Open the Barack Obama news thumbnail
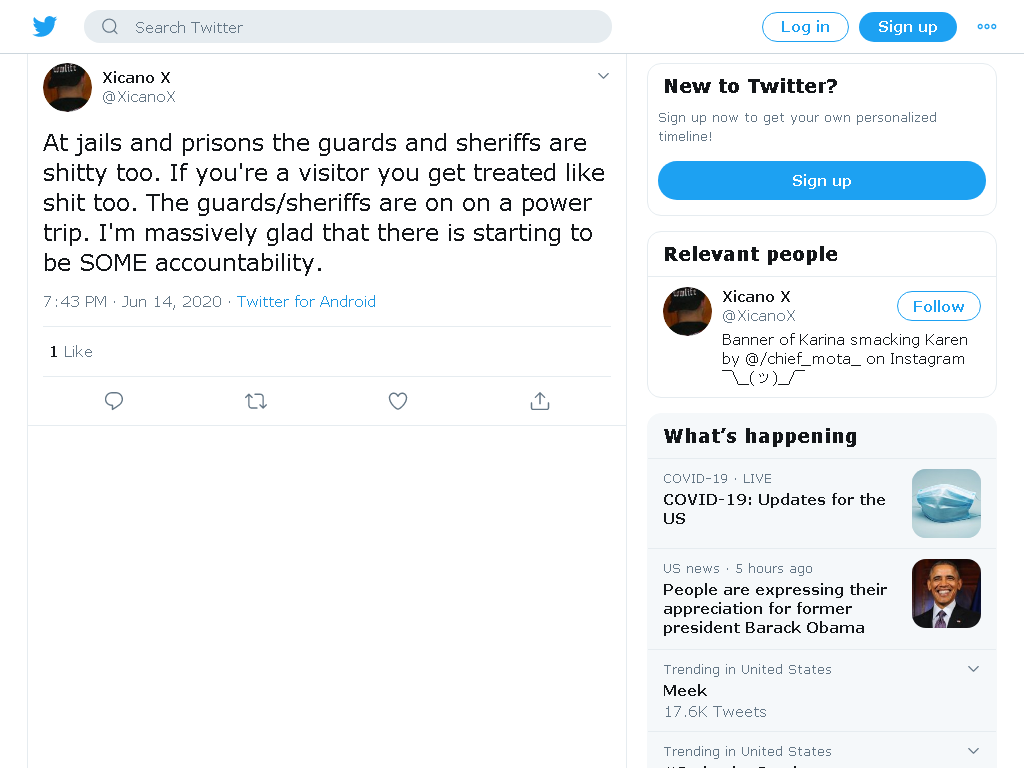This screenshot has height=768, width=1024. point(946,594)
